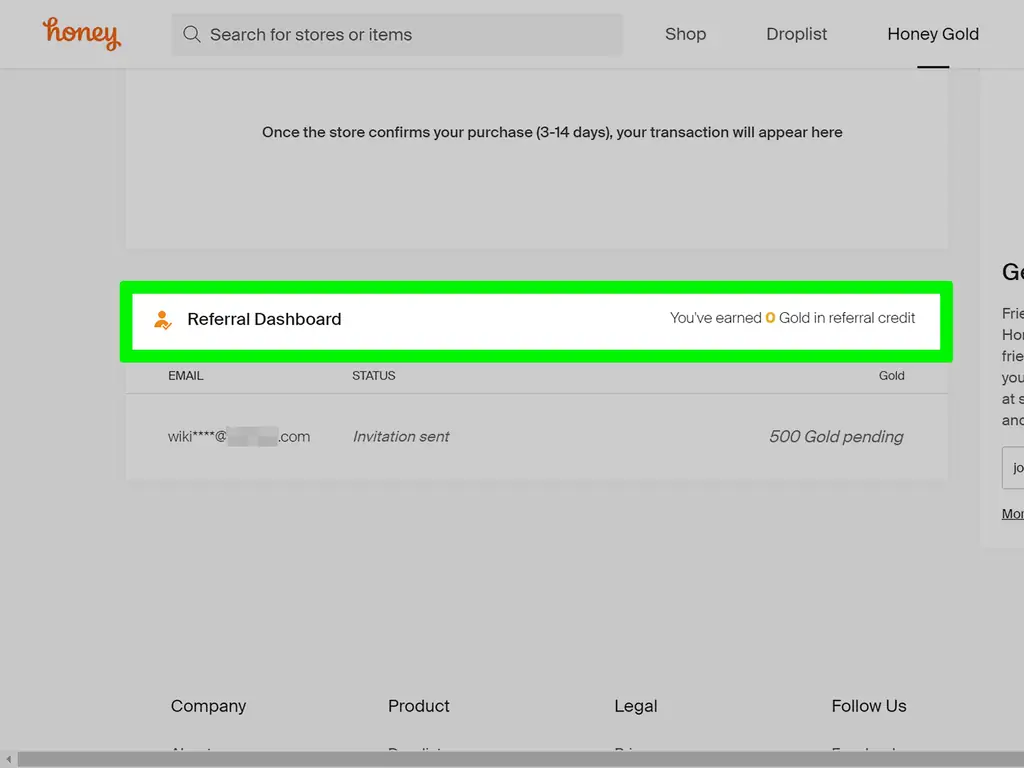Open the Shop page
The height and width of the screenshot is (768, 1024).
point(685,34)
